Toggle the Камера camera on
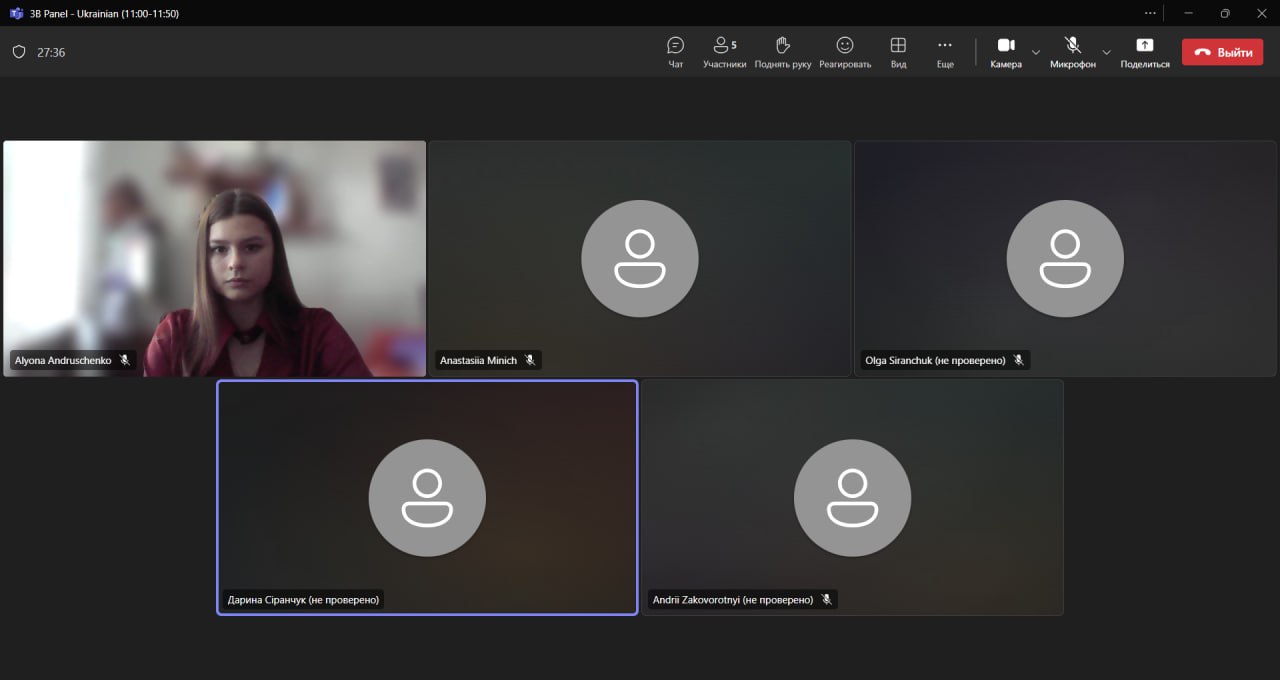 click(1006, 52)
